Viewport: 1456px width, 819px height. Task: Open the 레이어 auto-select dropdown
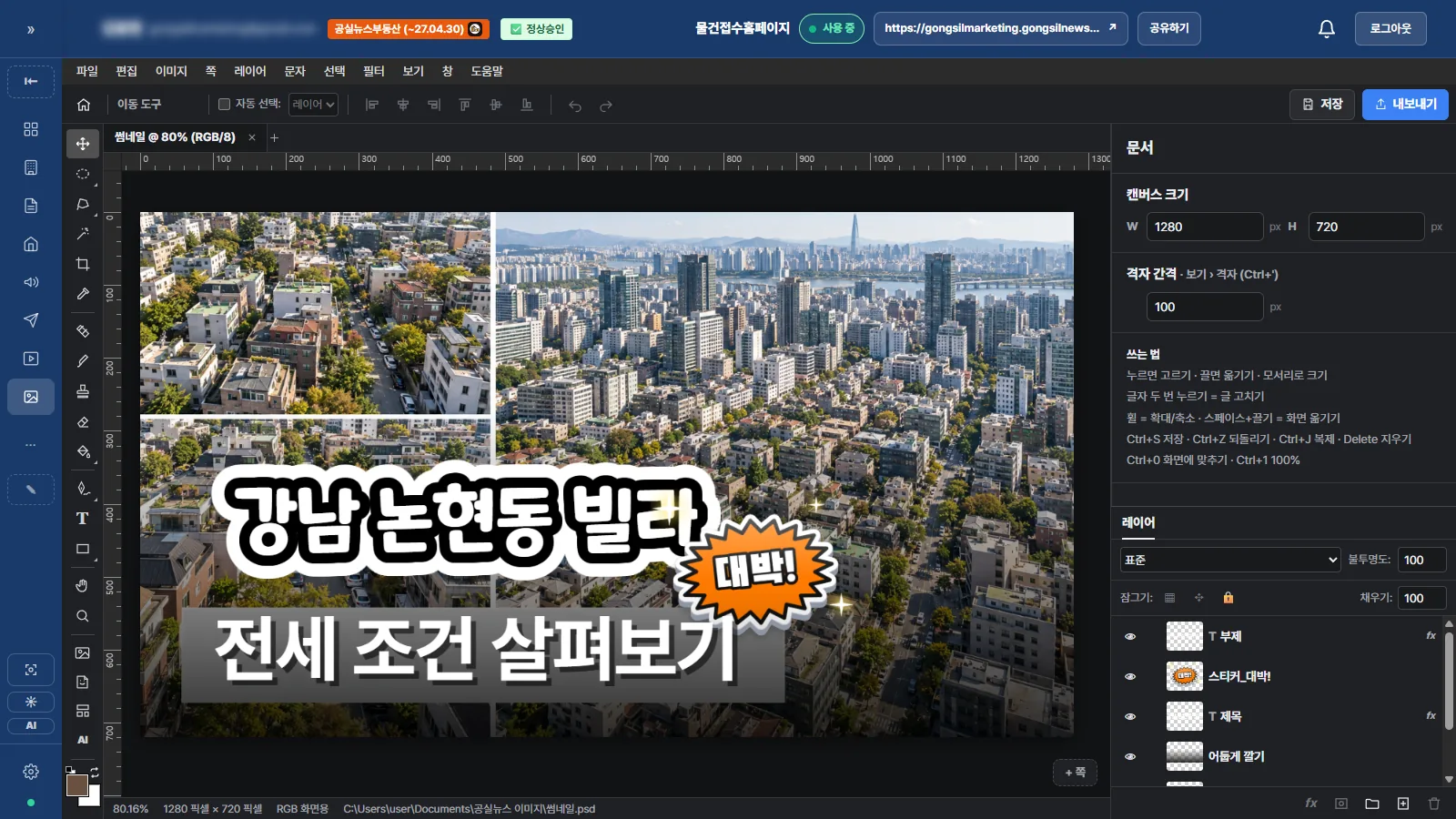coord(313,105)
